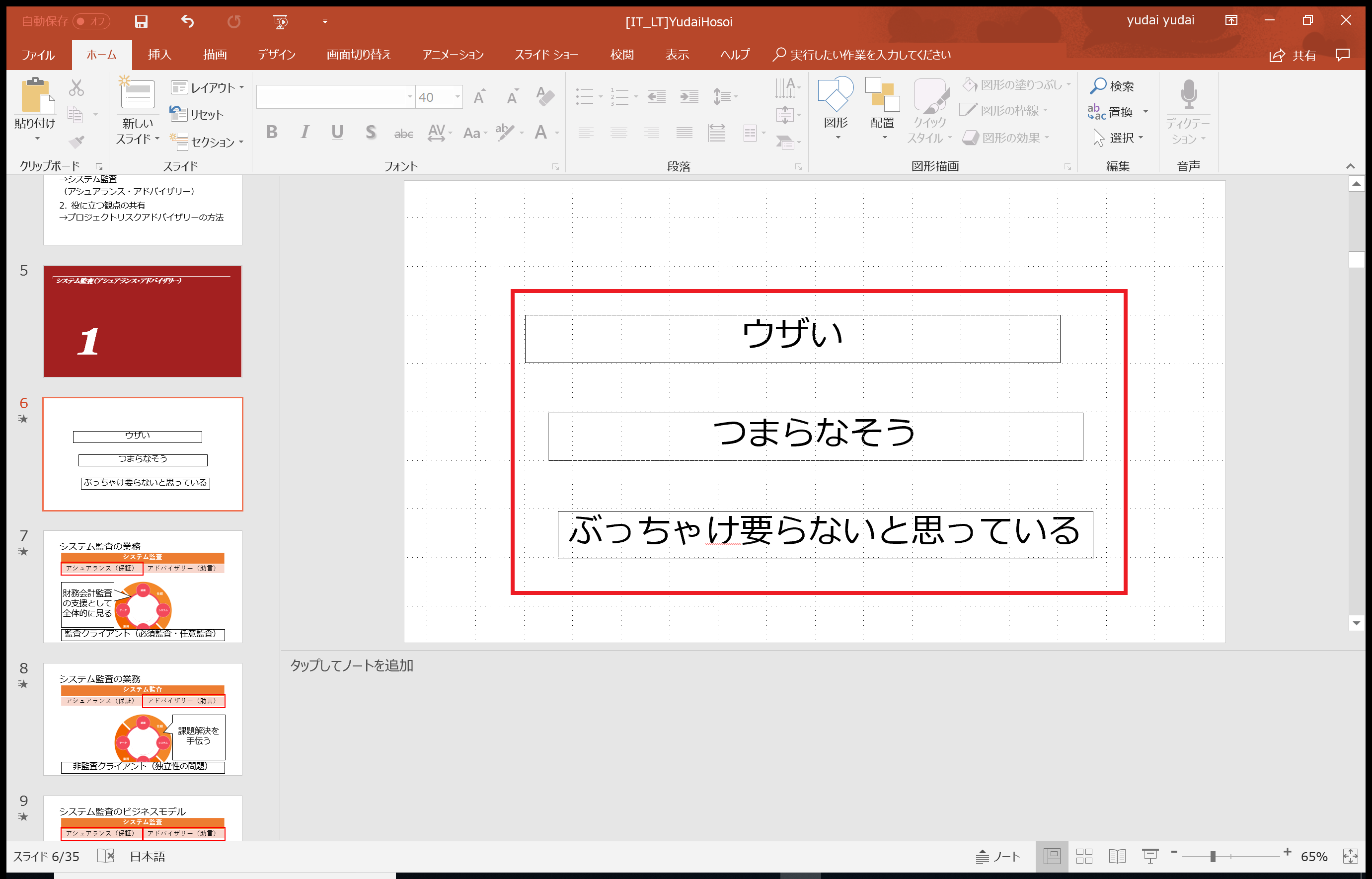Viewport: 1372px width, 879px height.
Task: Click the cut scissors icon
Action: point(76,87)
